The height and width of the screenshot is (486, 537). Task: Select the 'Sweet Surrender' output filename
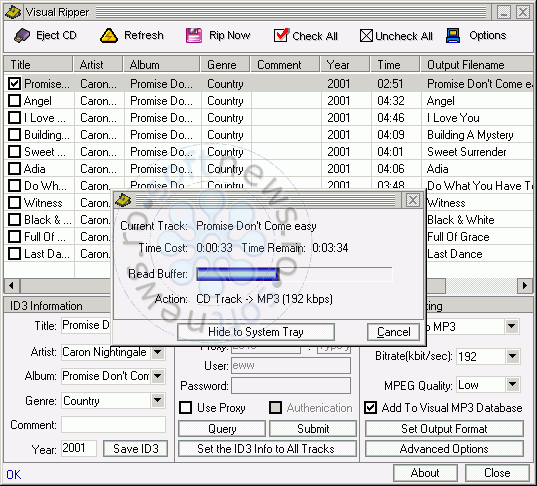[x=466, y=152]
